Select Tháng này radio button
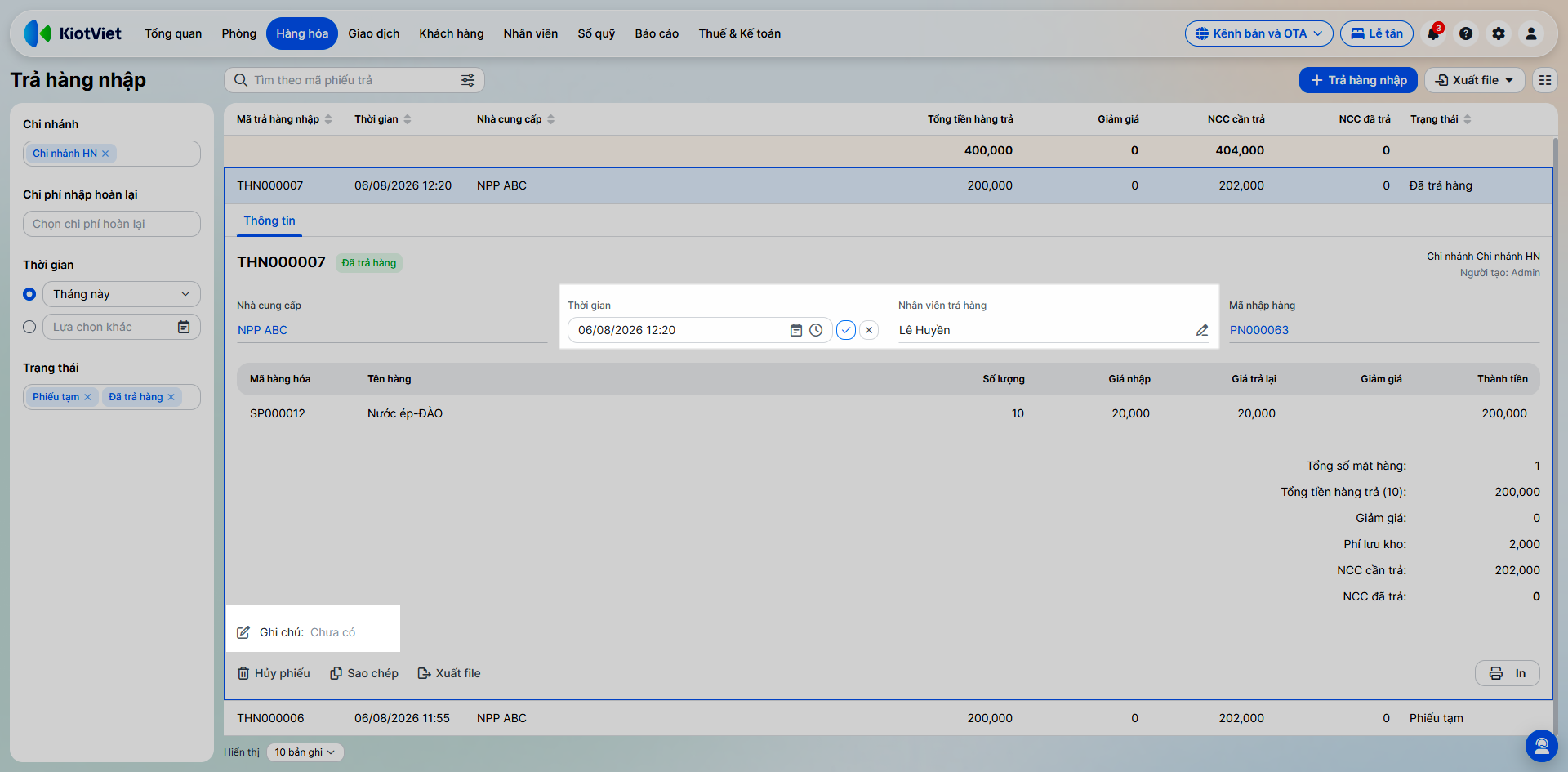This screenshot has width=1568, height=772. coord(29,294)
